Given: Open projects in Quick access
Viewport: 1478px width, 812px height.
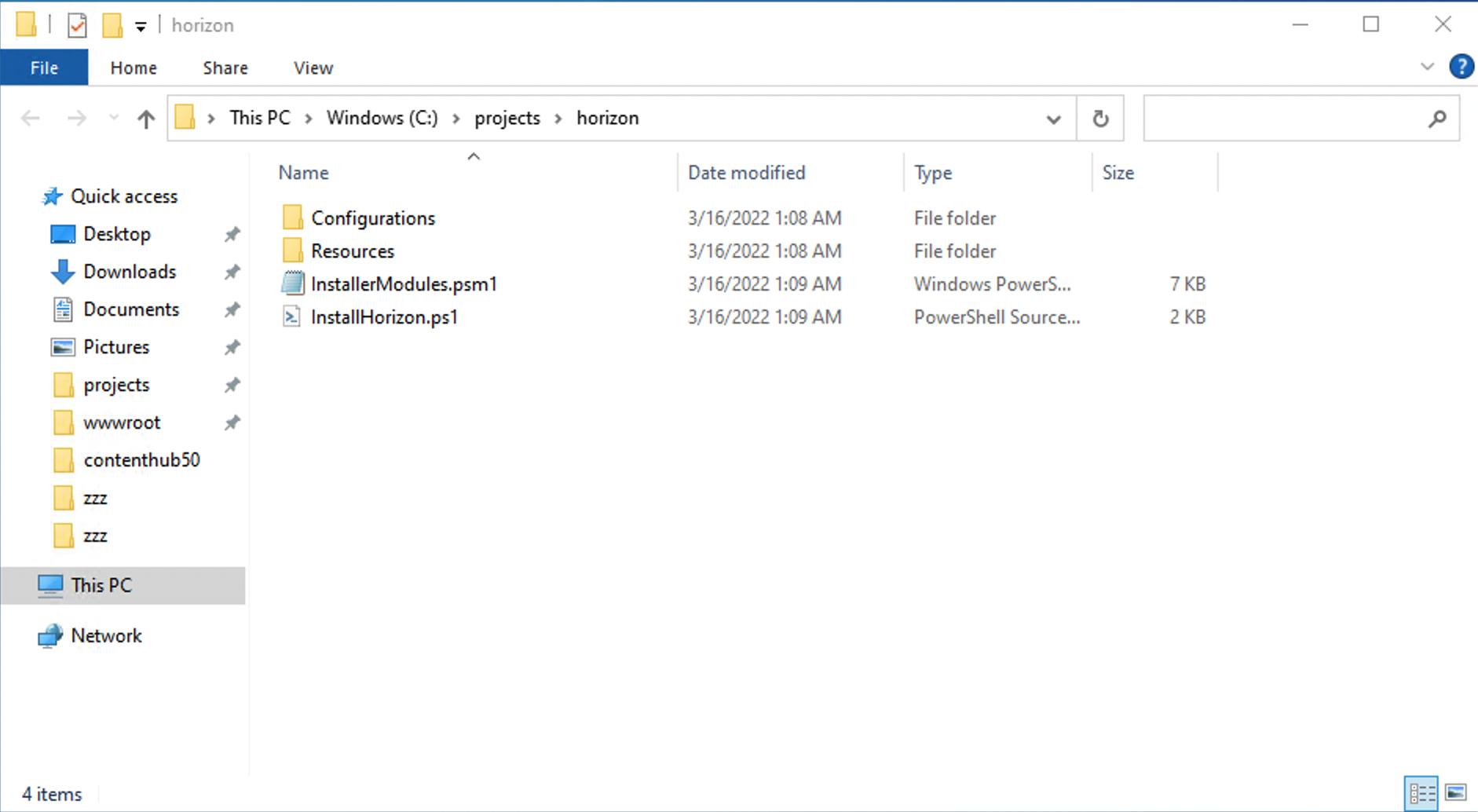Looking at the screenshot, I should point(116,385).
